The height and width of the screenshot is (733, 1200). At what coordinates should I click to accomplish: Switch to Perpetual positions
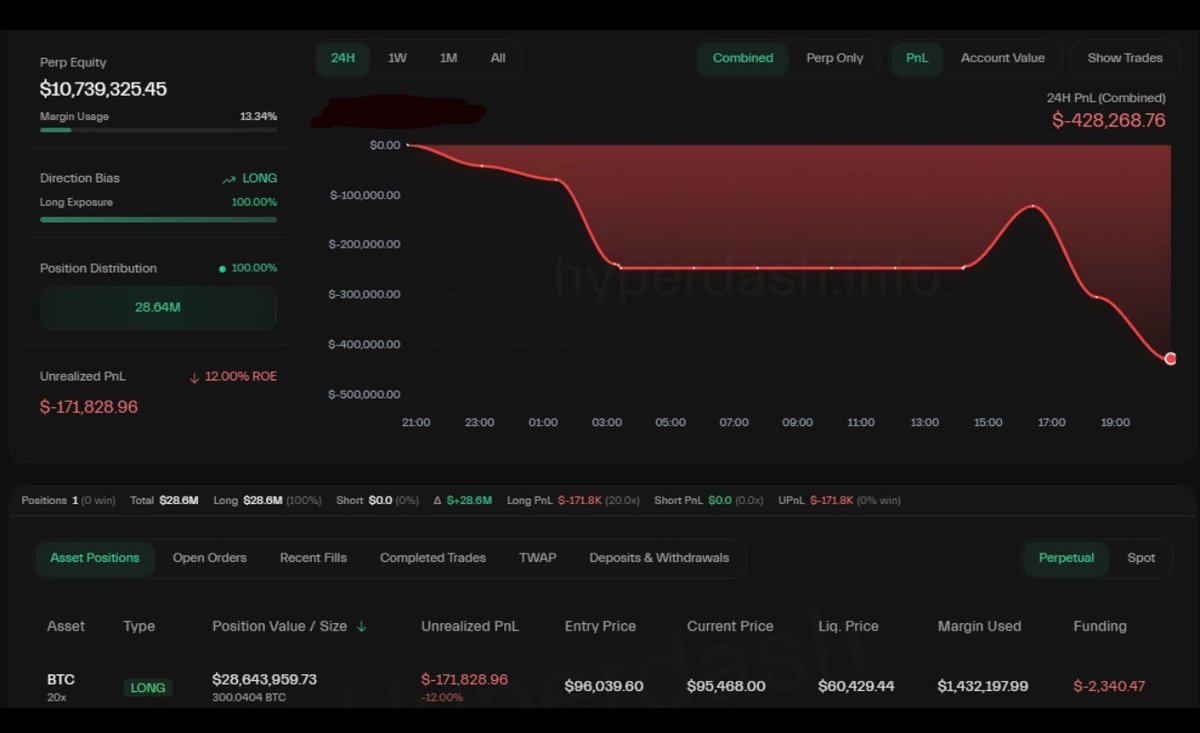[1066, 558]
